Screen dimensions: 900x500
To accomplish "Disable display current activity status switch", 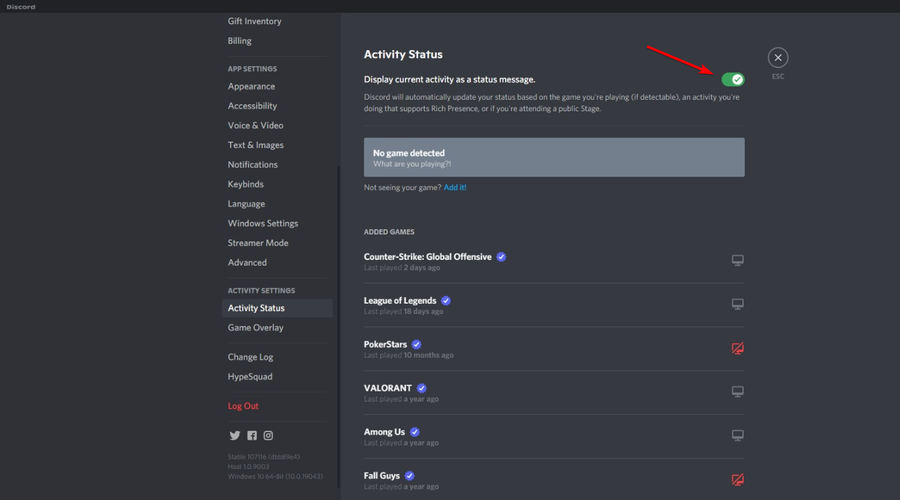I will coord(733,79).
